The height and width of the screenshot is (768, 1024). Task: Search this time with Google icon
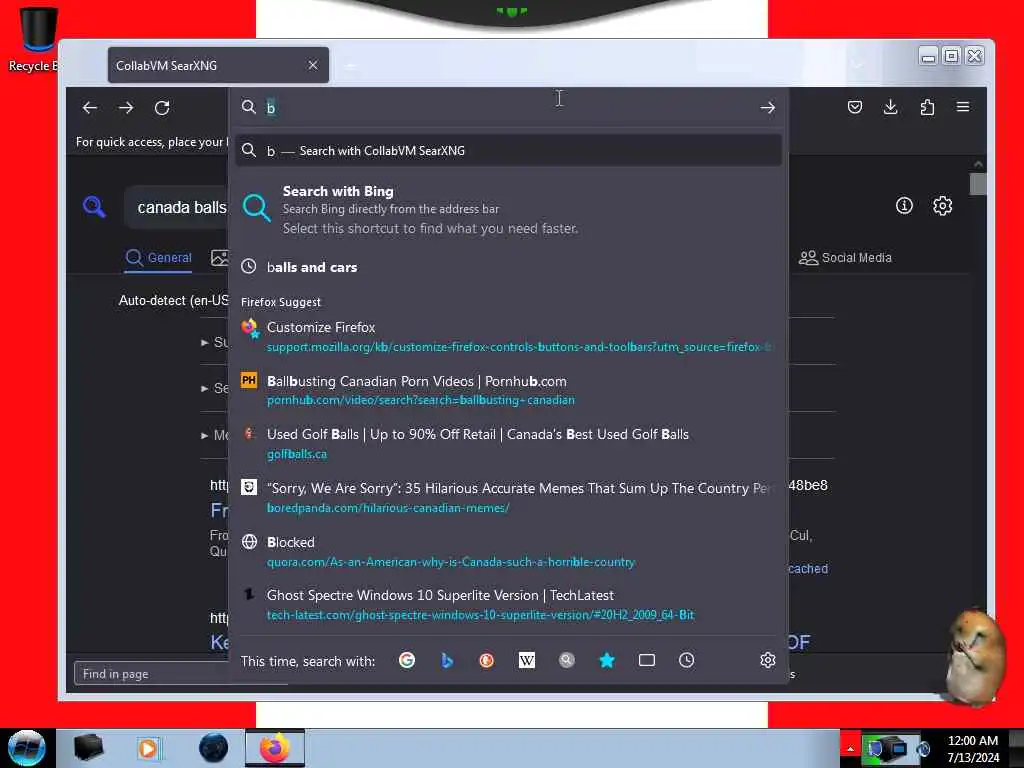pyautogui.click(x=407, y=660)
